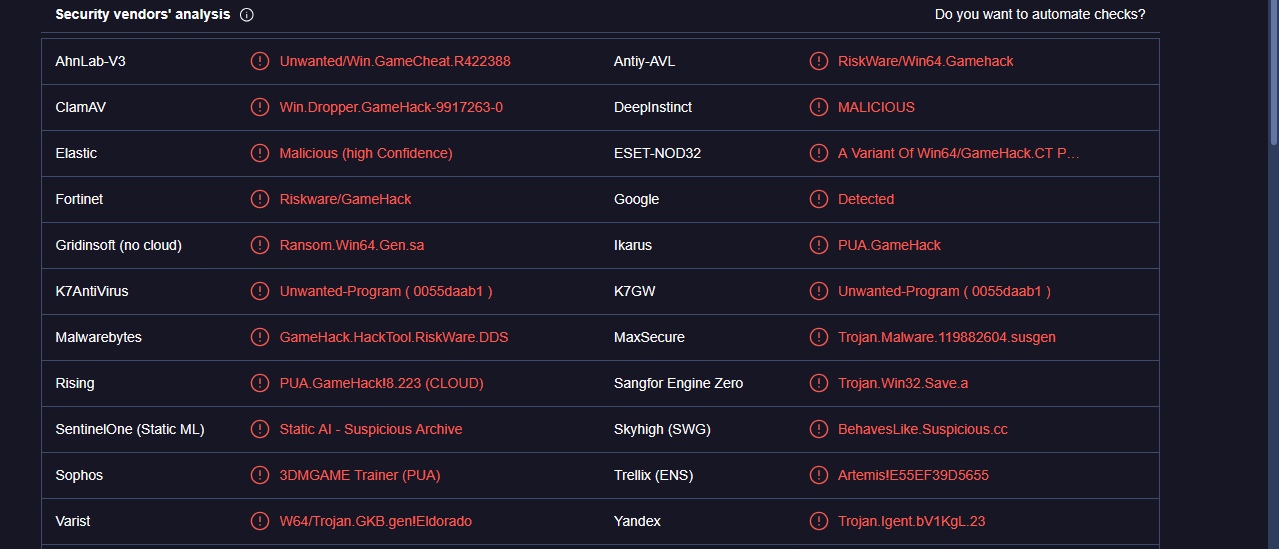Click the alert icon beside Google Detected result
Image resolution: width=1279 pixels, height=549 pixels.
819,199
